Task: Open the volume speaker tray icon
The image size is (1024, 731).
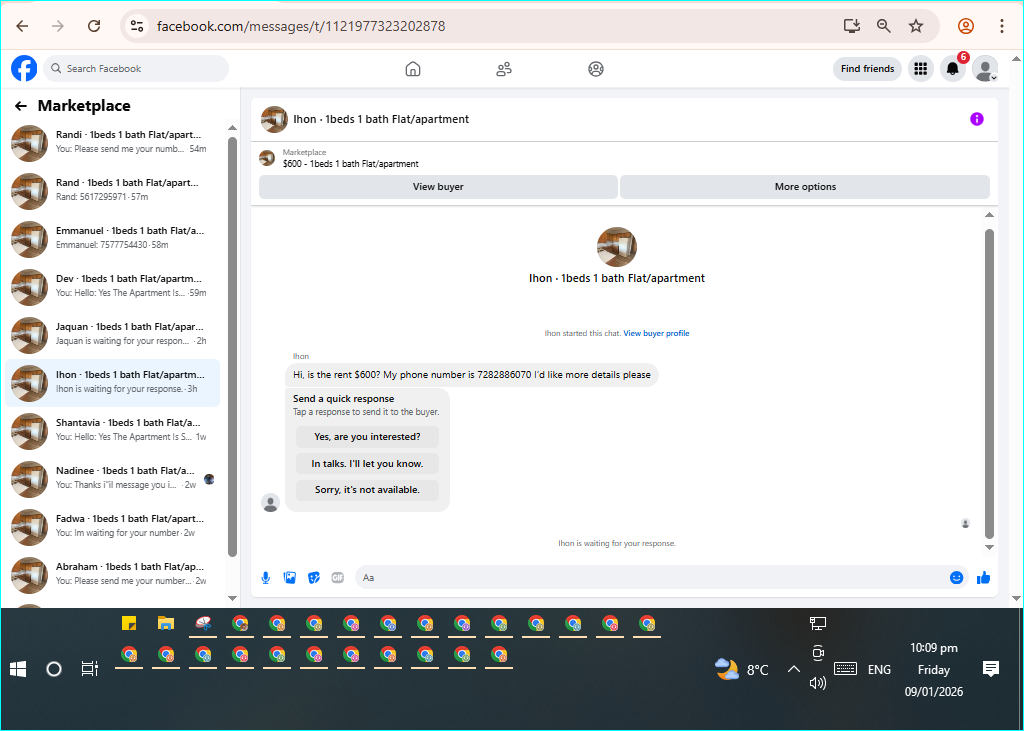Action: click(818, 683)
